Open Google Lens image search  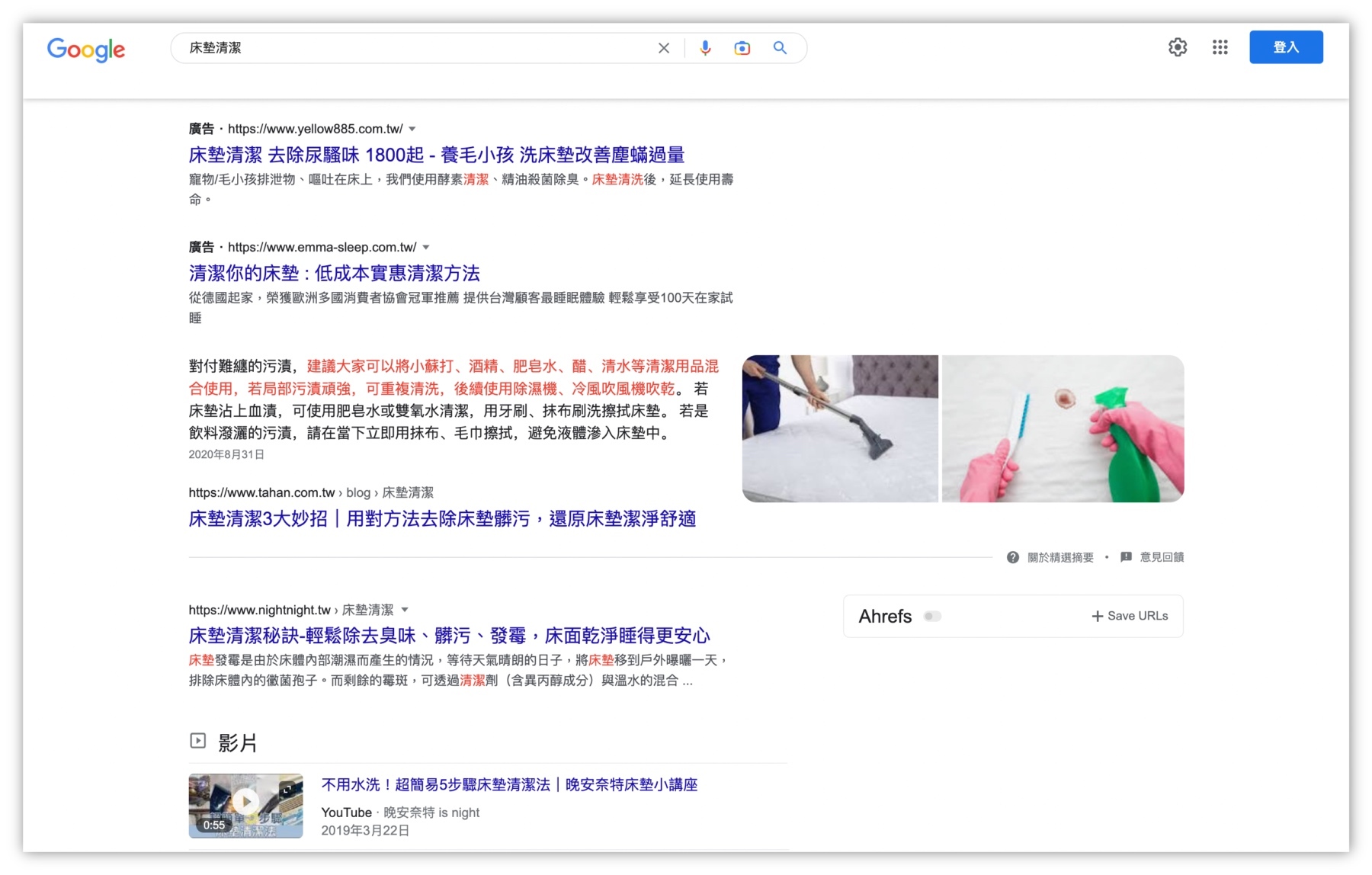(x=742, y=47)
